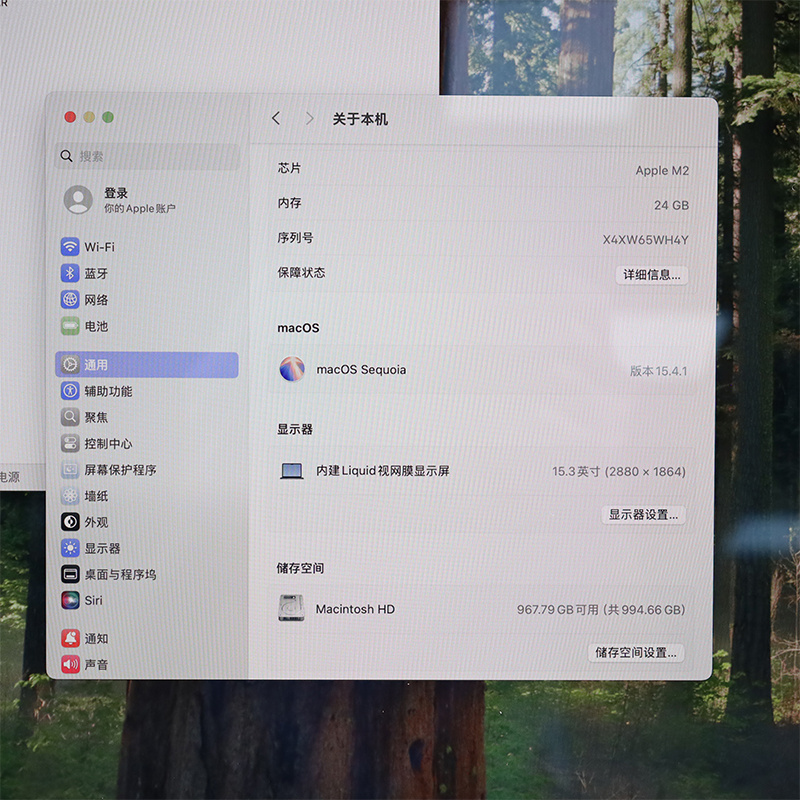Screen dimensions: 800x800
Task: Click the bold "macOS" section heading
Action: click(298, 328)
